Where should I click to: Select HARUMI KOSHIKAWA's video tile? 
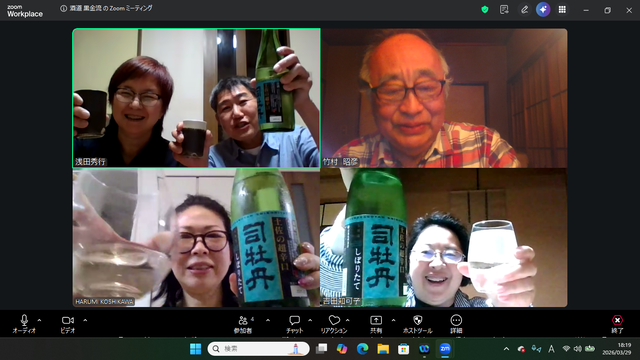pos(196,238)
